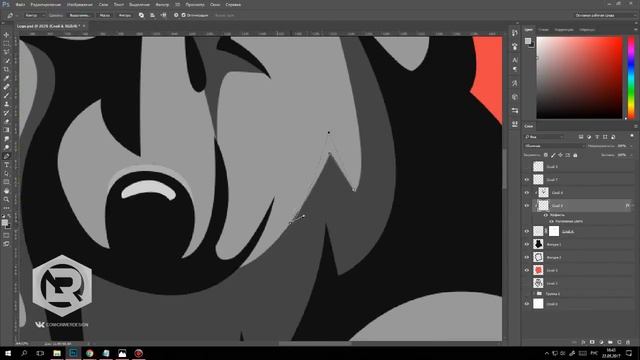Hide the bottom white background layer

click(x=527, y=304)
